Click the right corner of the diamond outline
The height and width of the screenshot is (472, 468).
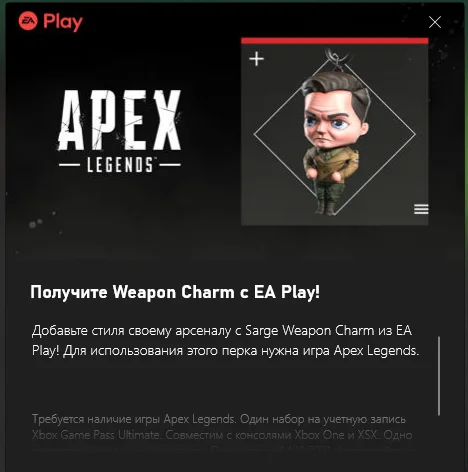coord(414,135)
